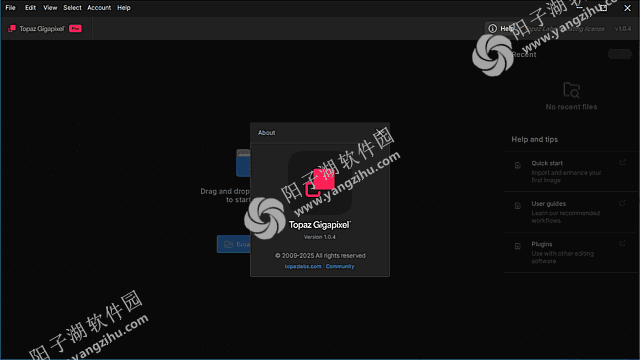Click the Recent section heading
640x360 pixels.
point(524,55)
